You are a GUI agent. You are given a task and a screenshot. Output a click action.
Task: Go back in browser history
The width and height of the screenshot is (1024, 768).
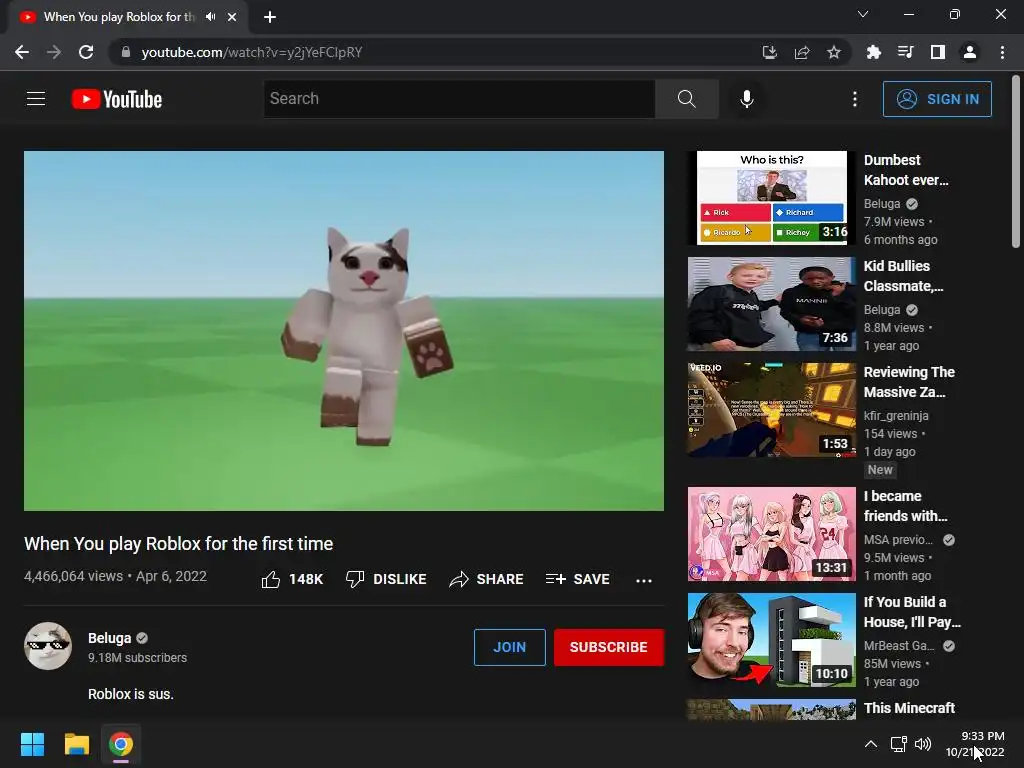coord(22,52)
